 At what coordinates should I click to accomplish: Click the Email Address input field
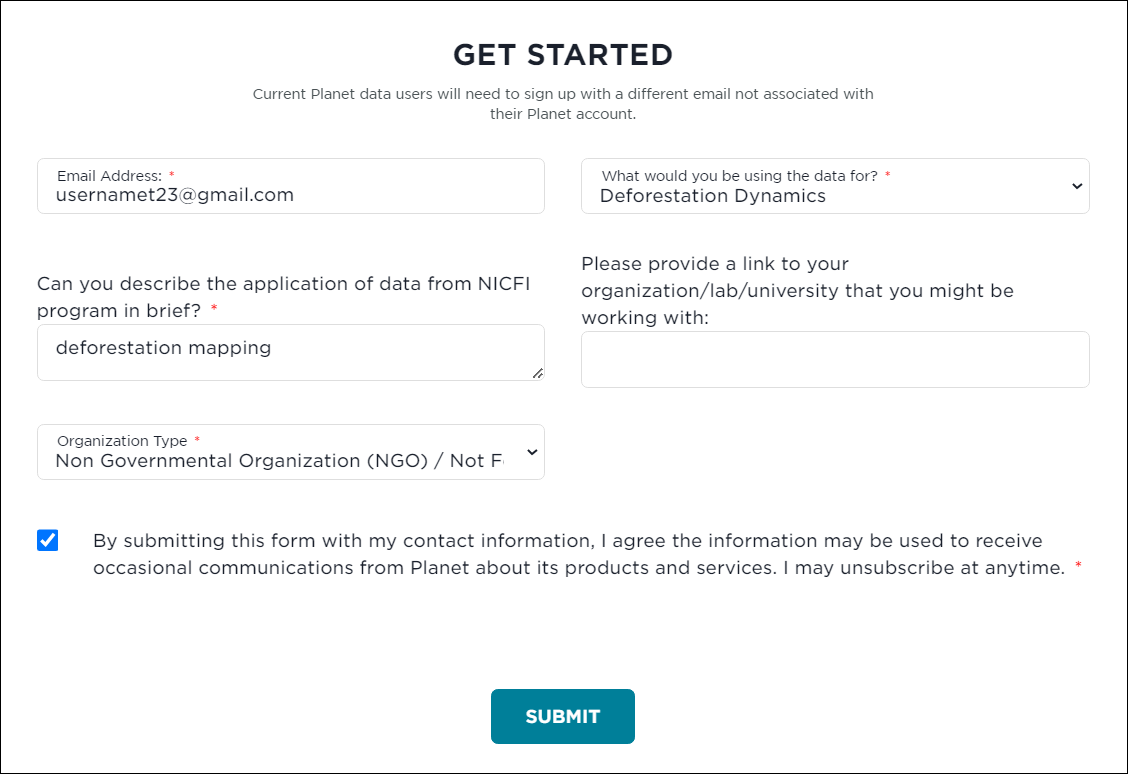pyautogui.click(x=290, y=195)
